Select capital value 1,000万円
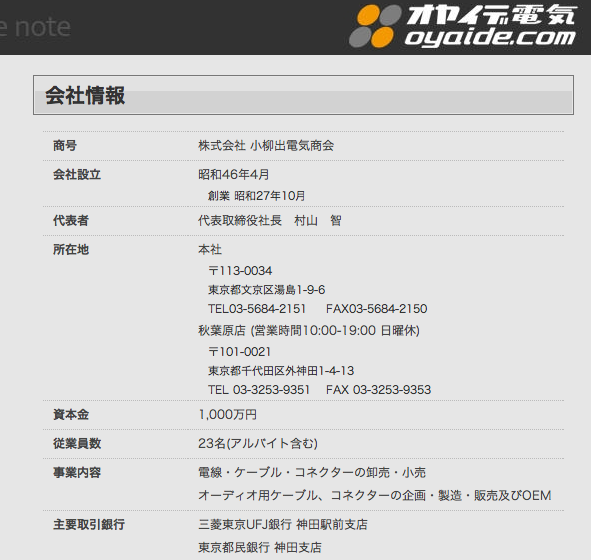 pyautogui.click(x=228, y=415)
